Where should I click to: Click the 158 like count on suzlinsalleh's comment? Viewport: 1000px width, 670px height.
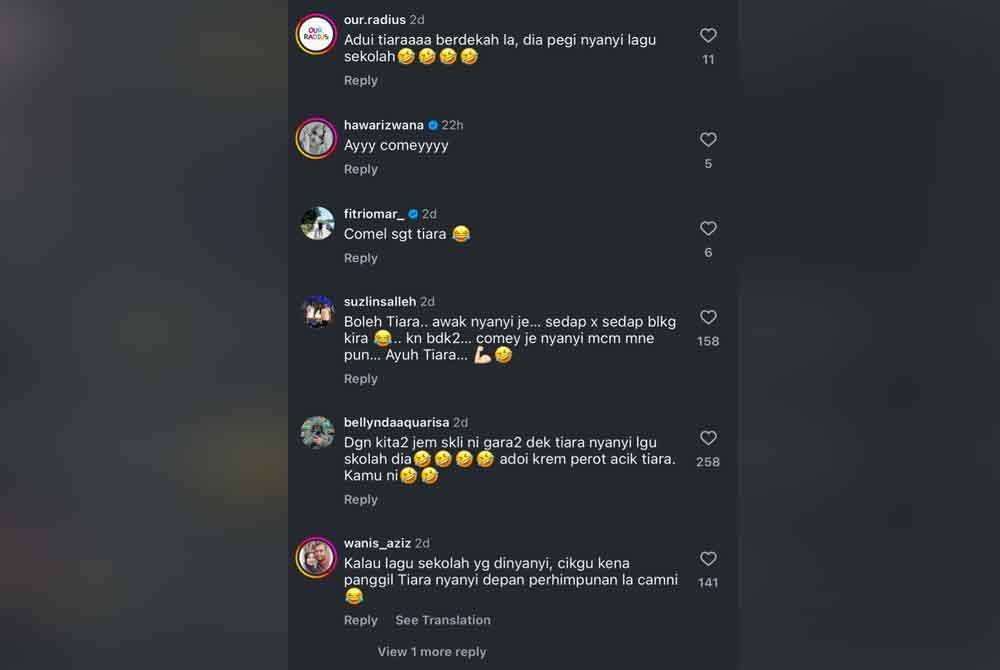coord(707,340)
